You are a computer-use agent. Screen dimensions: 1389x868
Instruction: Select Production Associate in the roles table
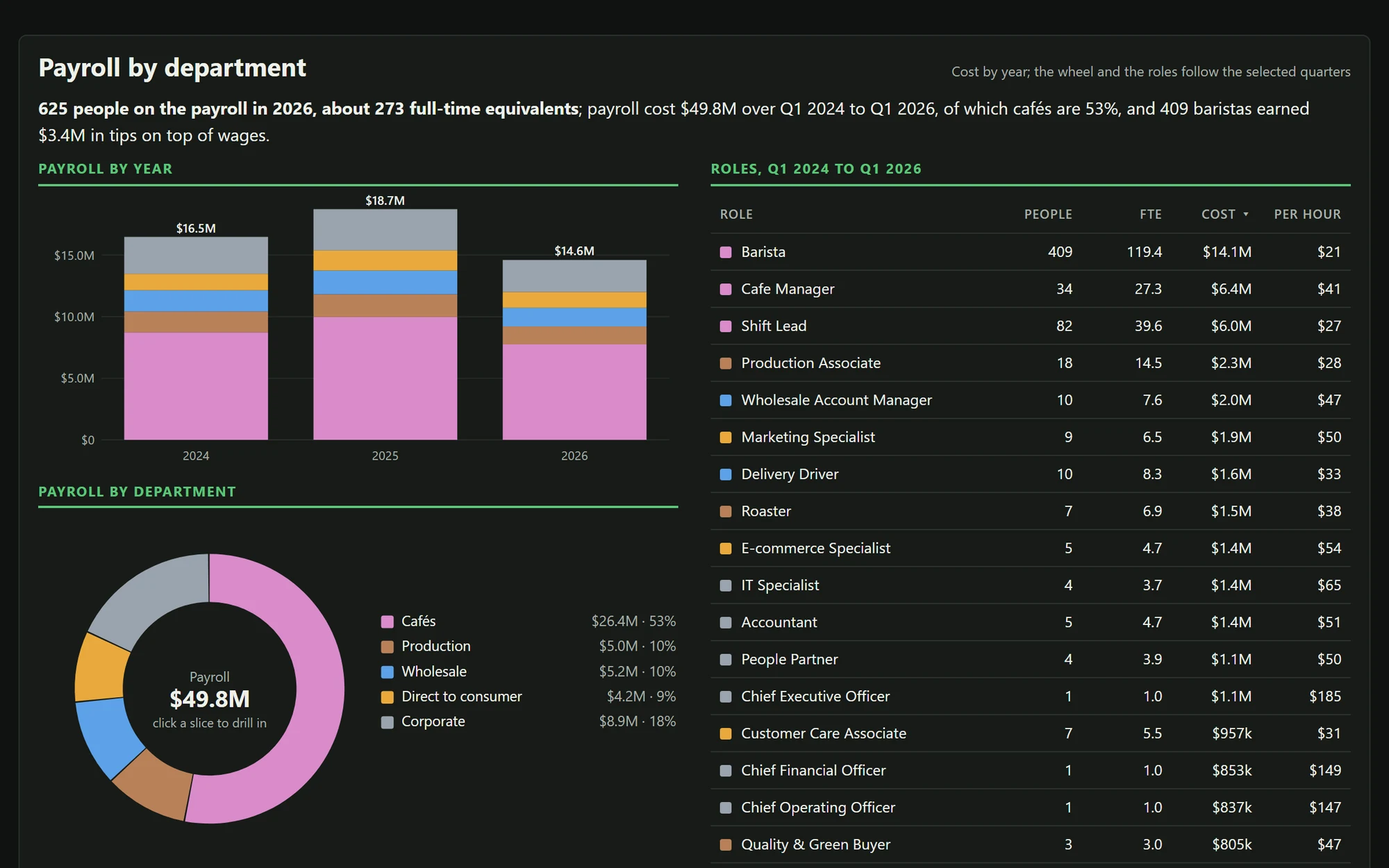tap(1031, 363)
